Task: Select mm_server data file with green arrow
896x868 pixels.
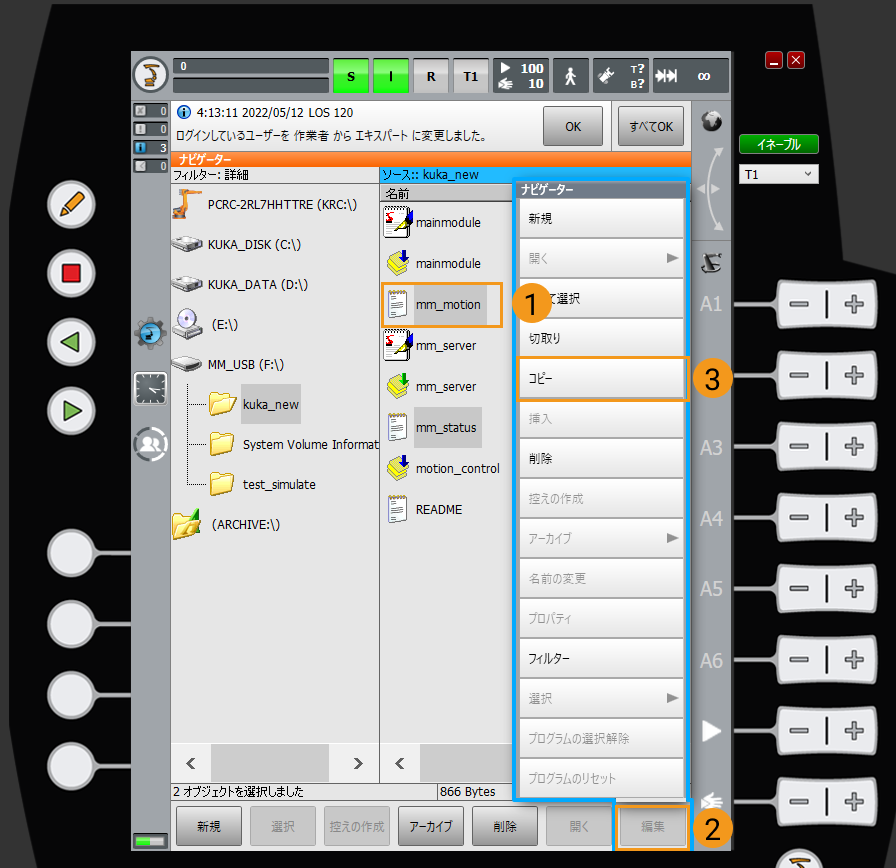Action: 430,387
